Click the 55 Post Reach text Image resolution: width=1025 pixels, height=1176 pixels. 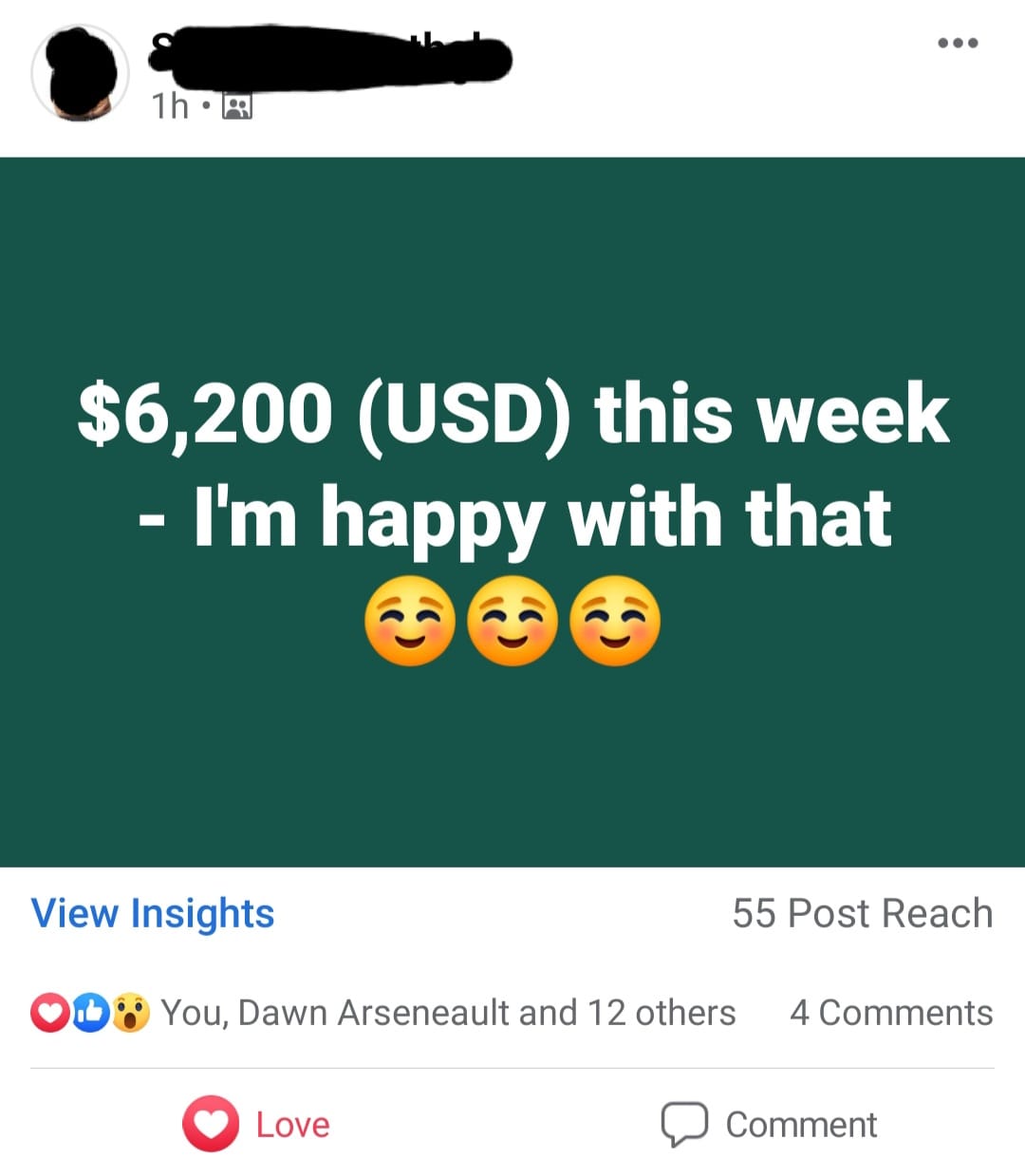863,913
